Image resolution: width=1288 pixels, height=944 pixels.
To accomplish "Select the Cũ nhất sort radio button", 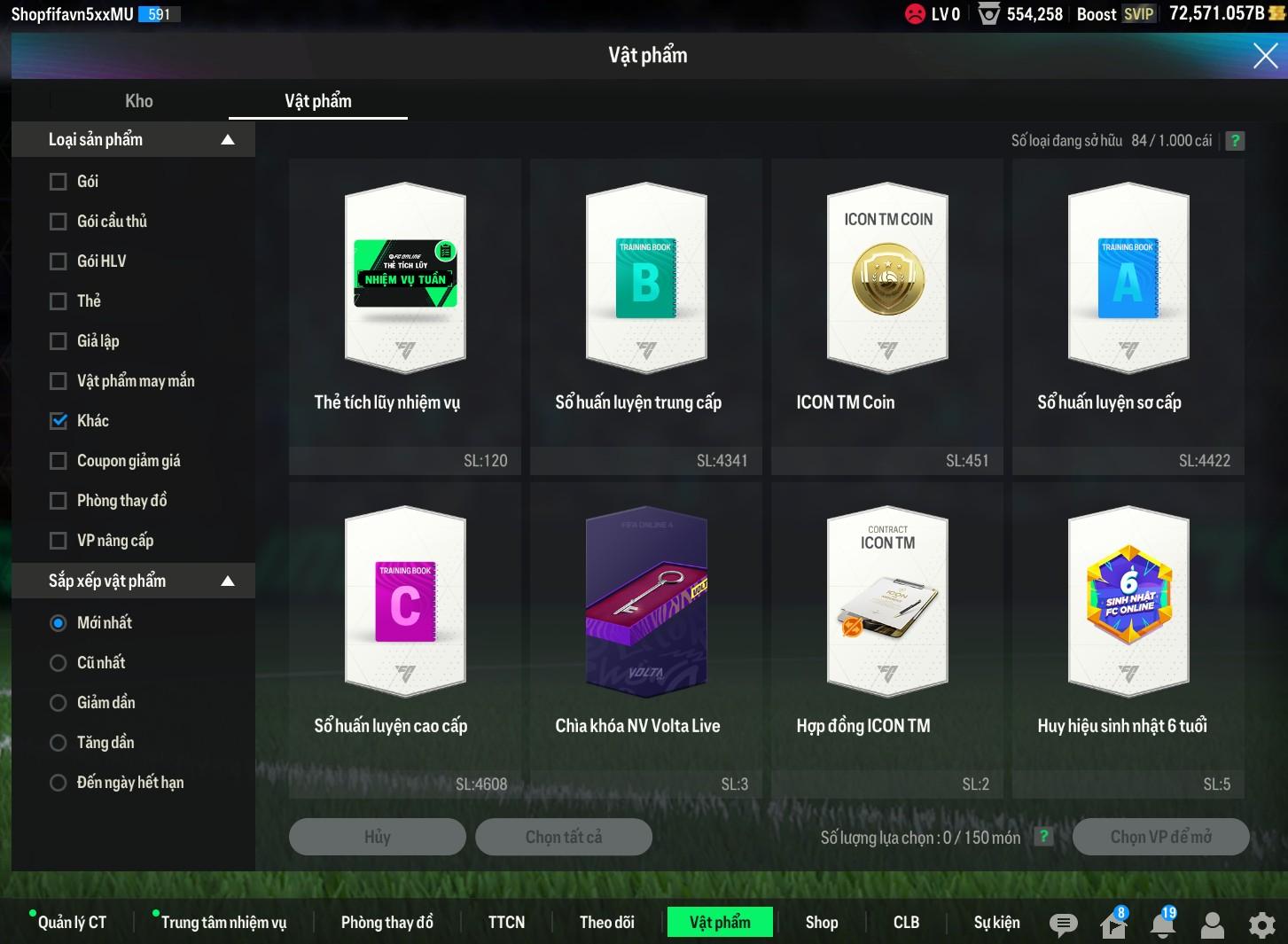I will click(59, 663).
